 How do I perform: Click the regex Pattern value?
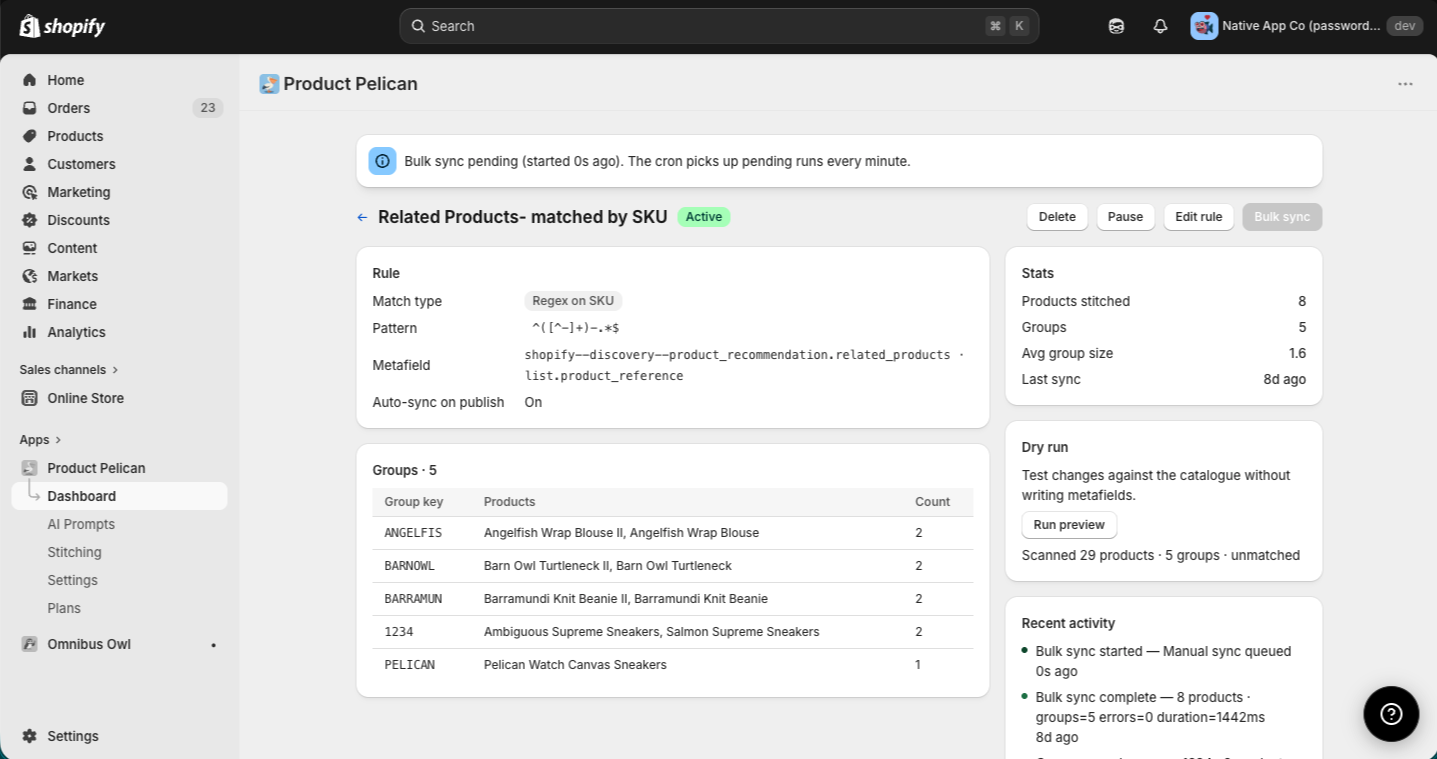pyautogui.click(x=576, y=328)
